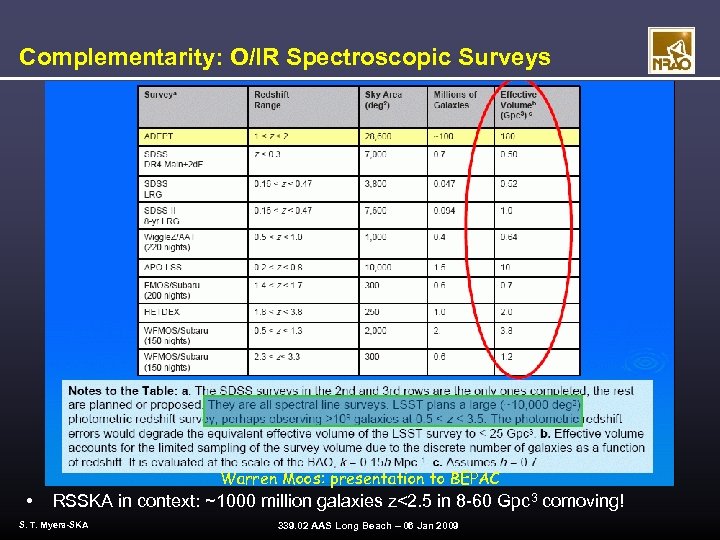
Task: Click the 'z < 0.3' redshift cell
Action: pyautogui.click(x=303, y=161)
